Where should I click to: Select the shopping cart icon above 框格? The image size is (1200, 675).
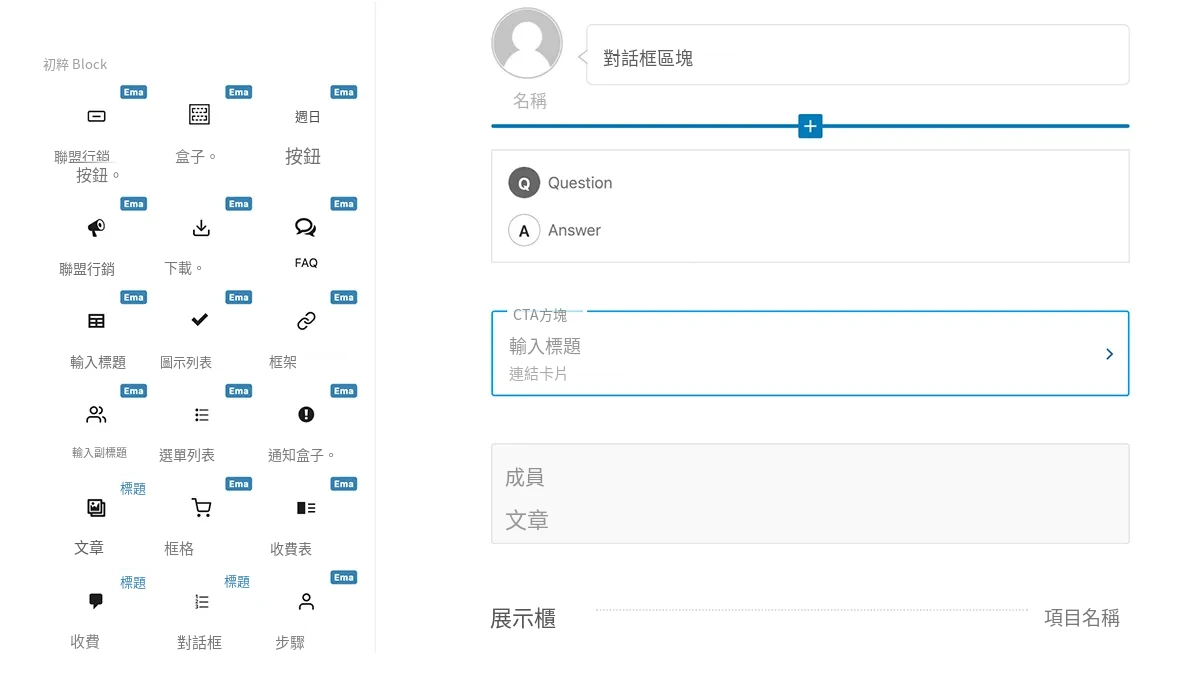click(201, 508)
